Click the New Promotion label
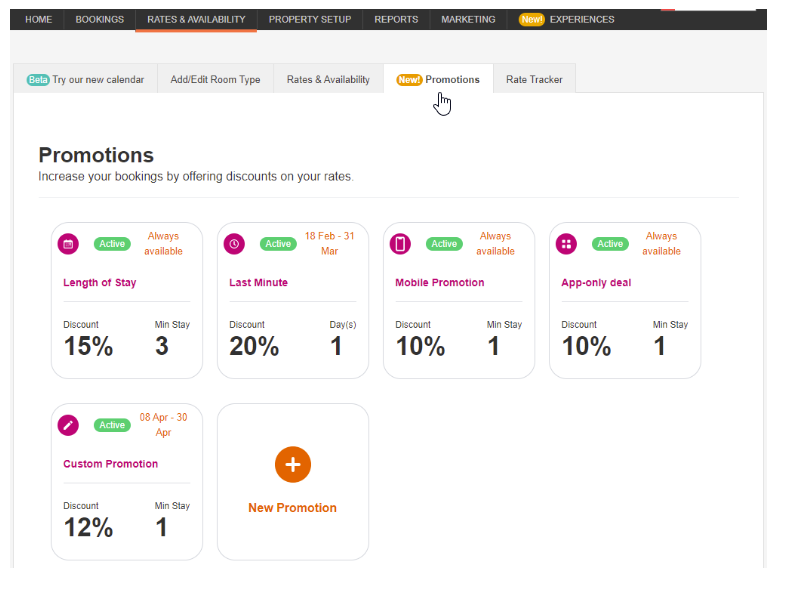This screenshot has width=793, height=591. tap(292, 508)
